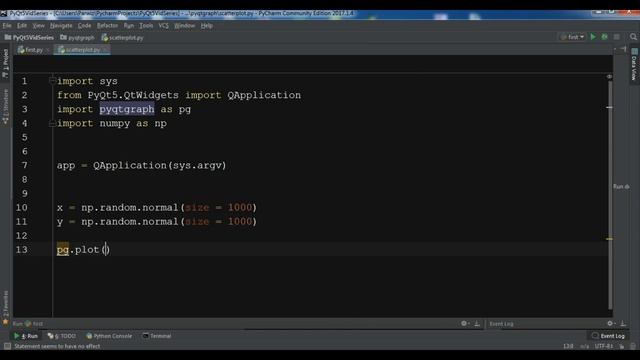Click scatterplot.py breadcrumb in navigation bar

tap(122, 38)
